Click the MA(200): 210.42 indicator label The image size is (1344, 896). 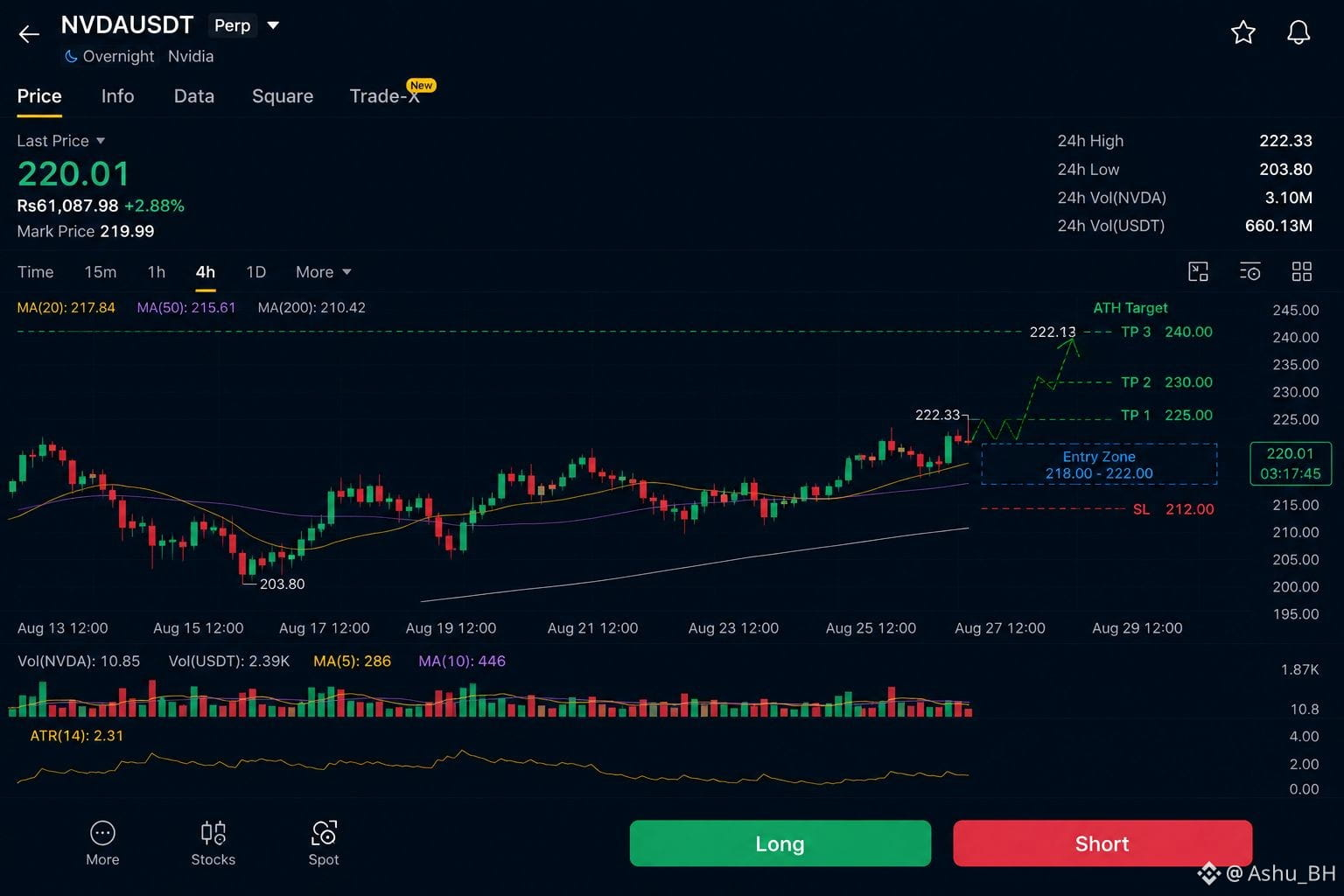311,308
